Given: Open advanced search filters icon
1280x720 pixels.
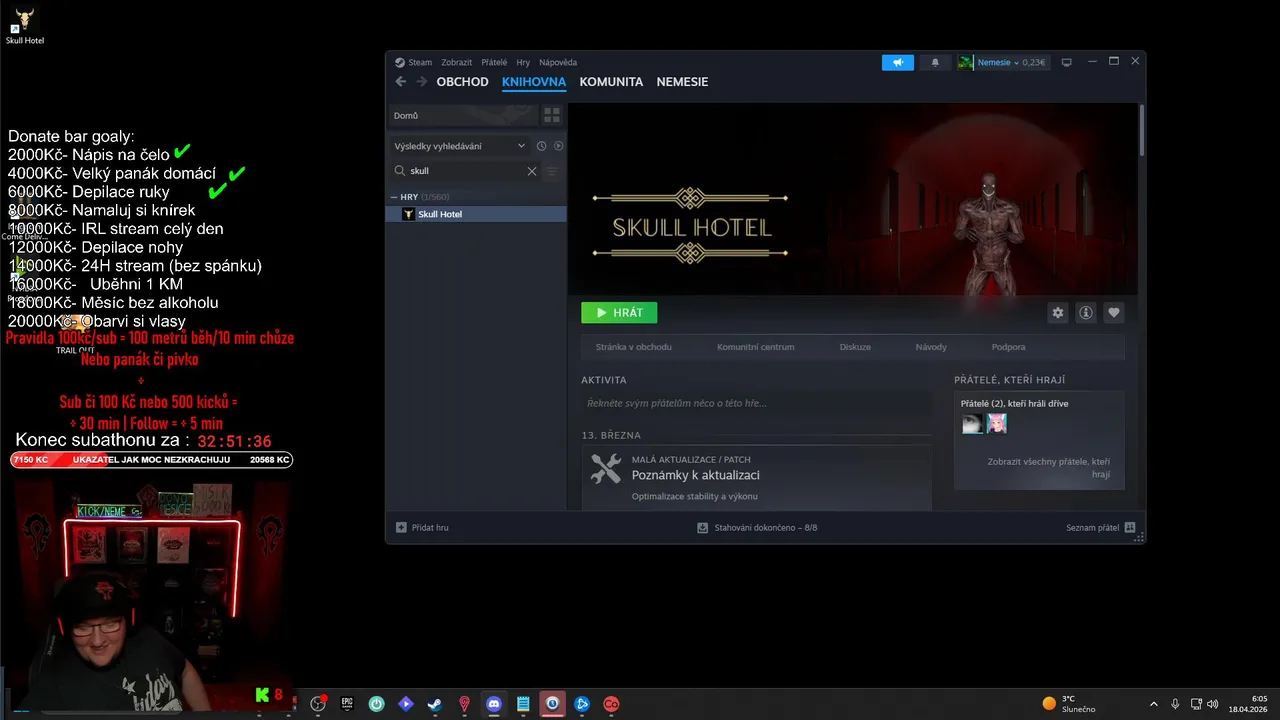Looking at the screenshot, I should click(552, 171).
